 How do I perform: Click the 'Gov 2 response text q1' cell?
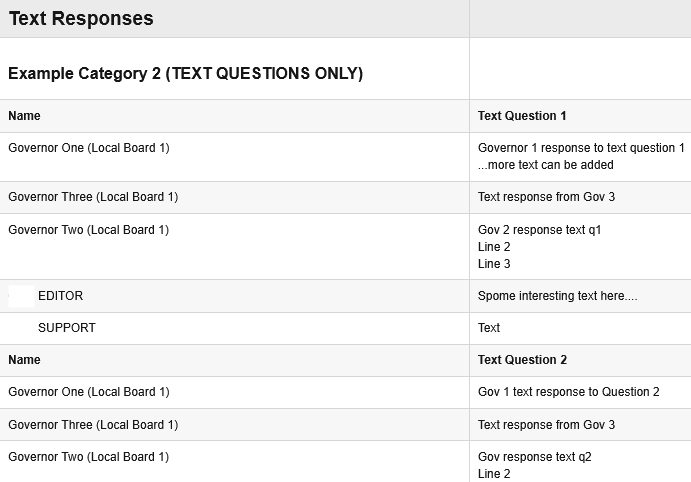(539, 230)
